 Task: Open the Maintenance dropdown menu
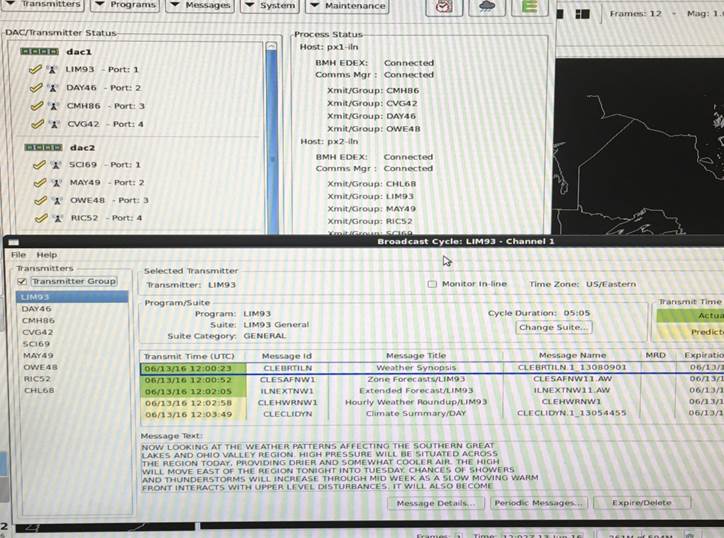click(348, 6)
